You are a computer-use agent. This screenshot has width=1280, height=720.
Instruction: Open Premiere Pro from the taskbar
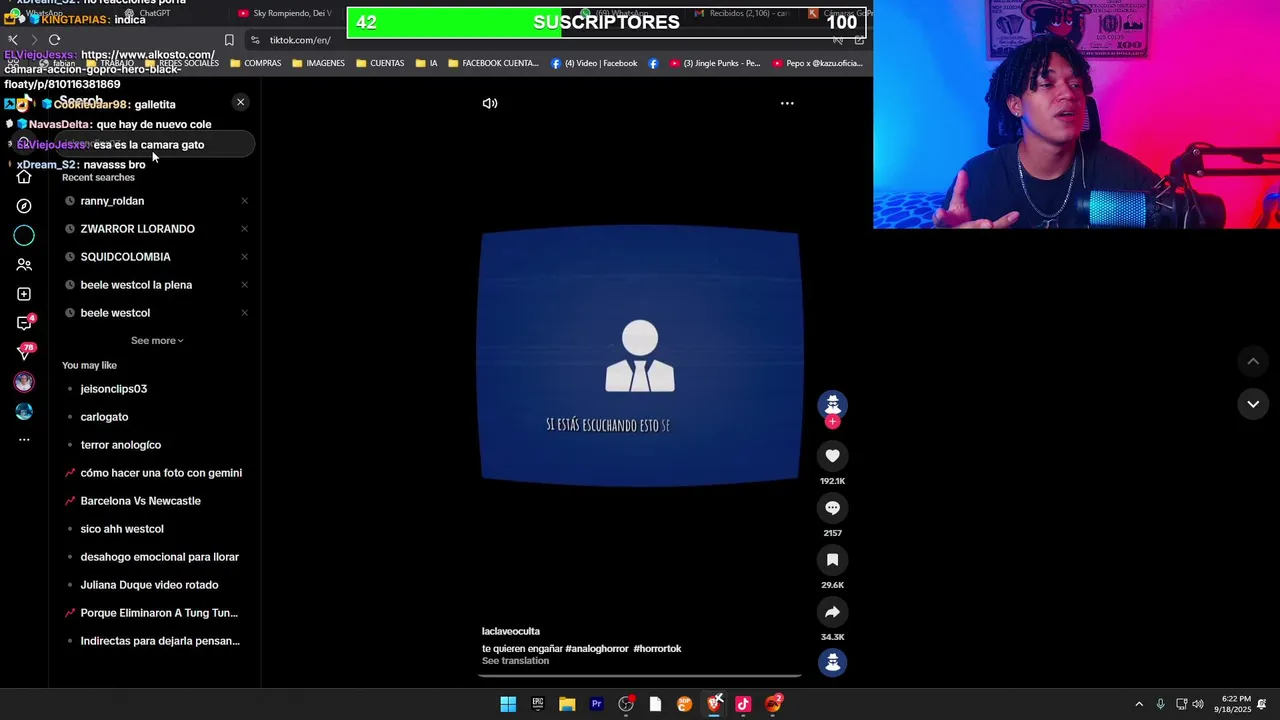pyautogui.click(x=596, y=704)
